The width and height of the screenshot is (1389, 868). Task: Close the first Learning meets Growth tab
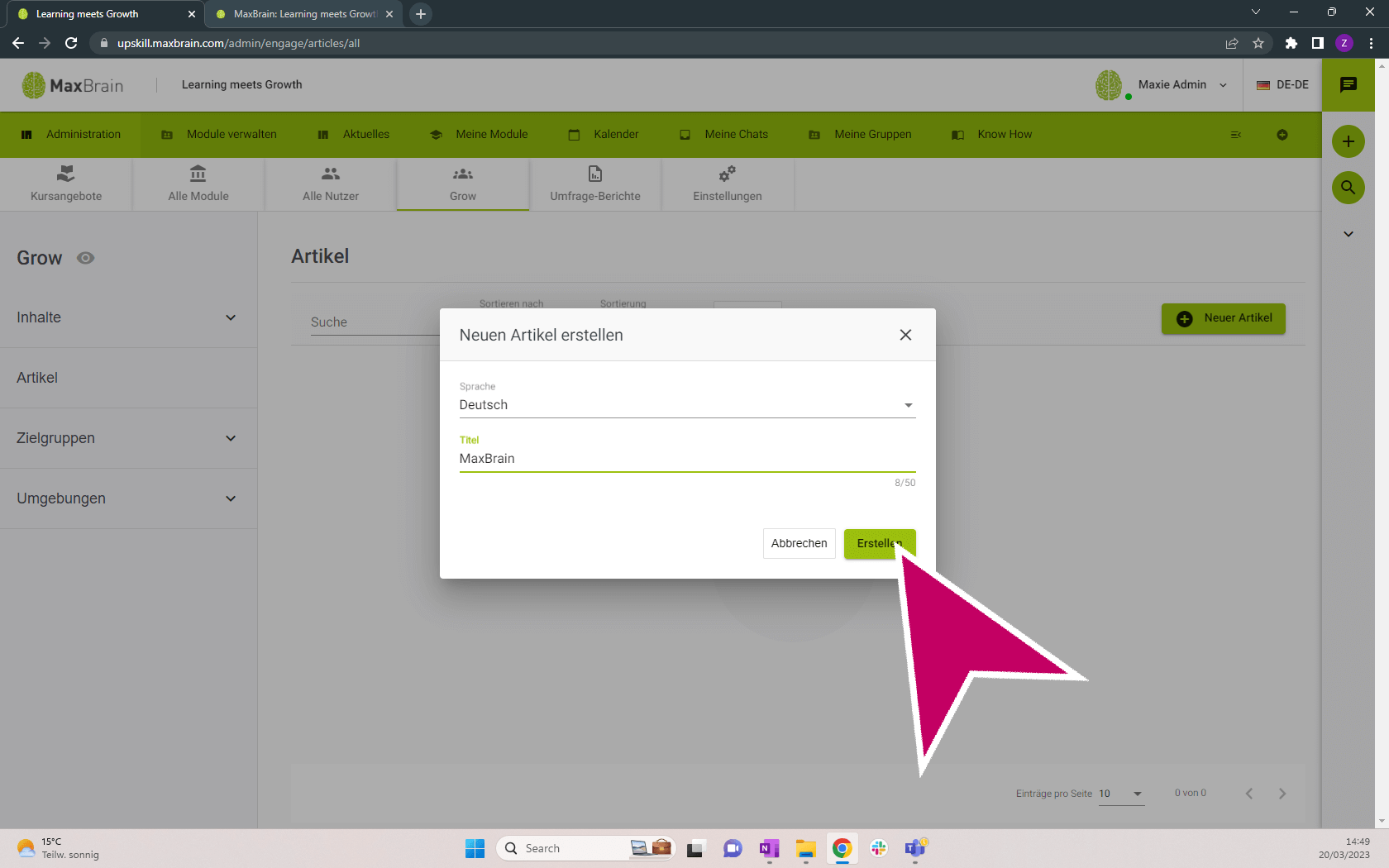192,14
